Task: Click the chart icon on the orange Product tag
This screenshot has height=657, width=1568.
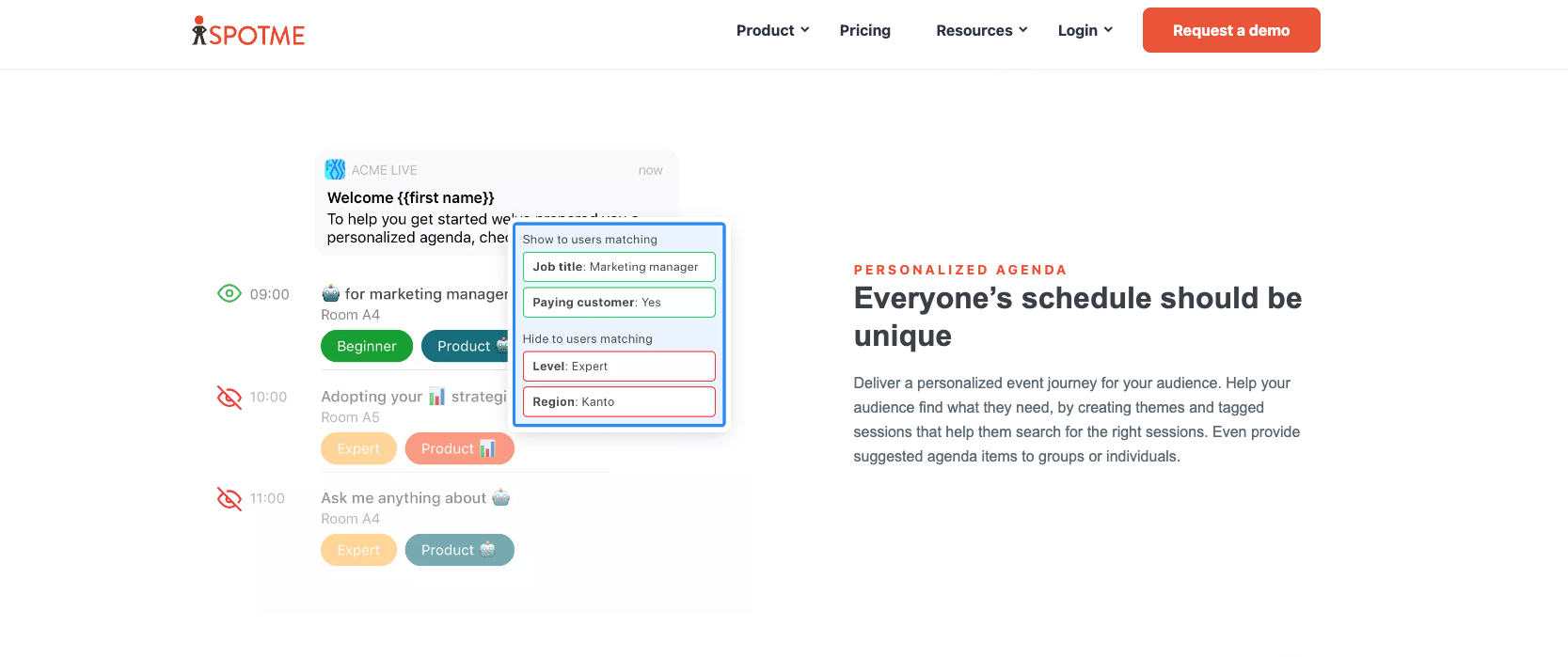Action: click(x=487, y=448)
